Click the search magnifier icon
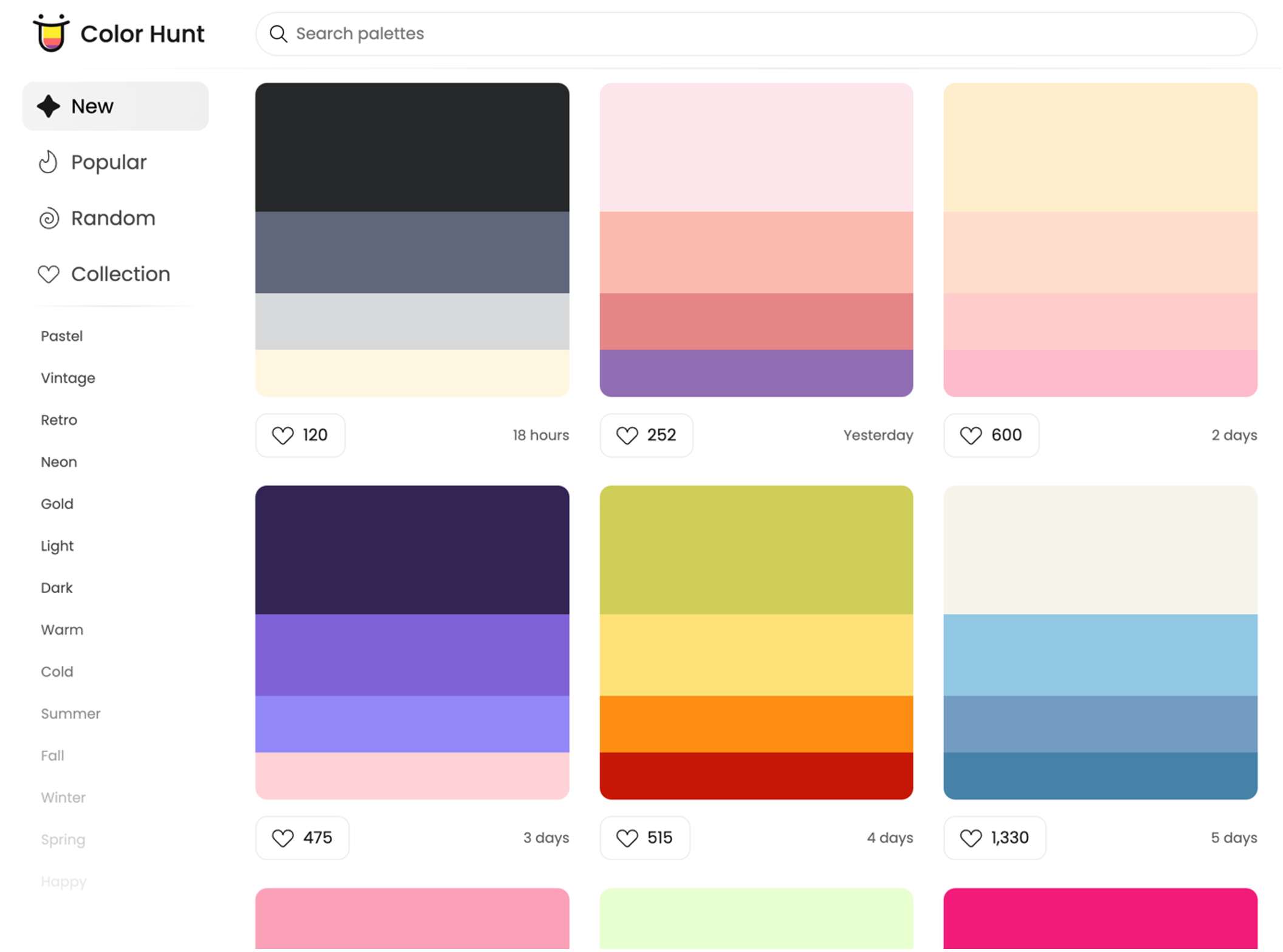1283x952 pixels. pos(278,34)
